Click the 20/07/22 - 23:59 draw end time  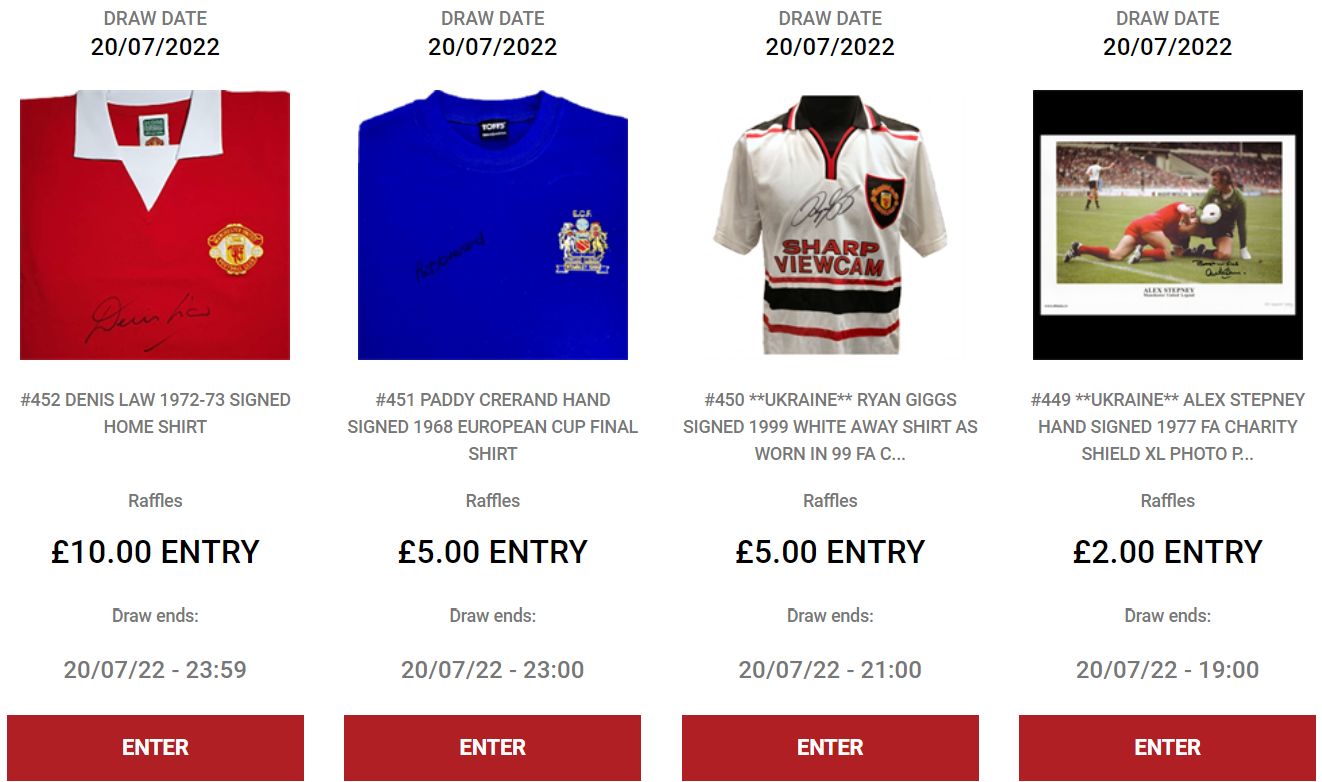point(155,670)
